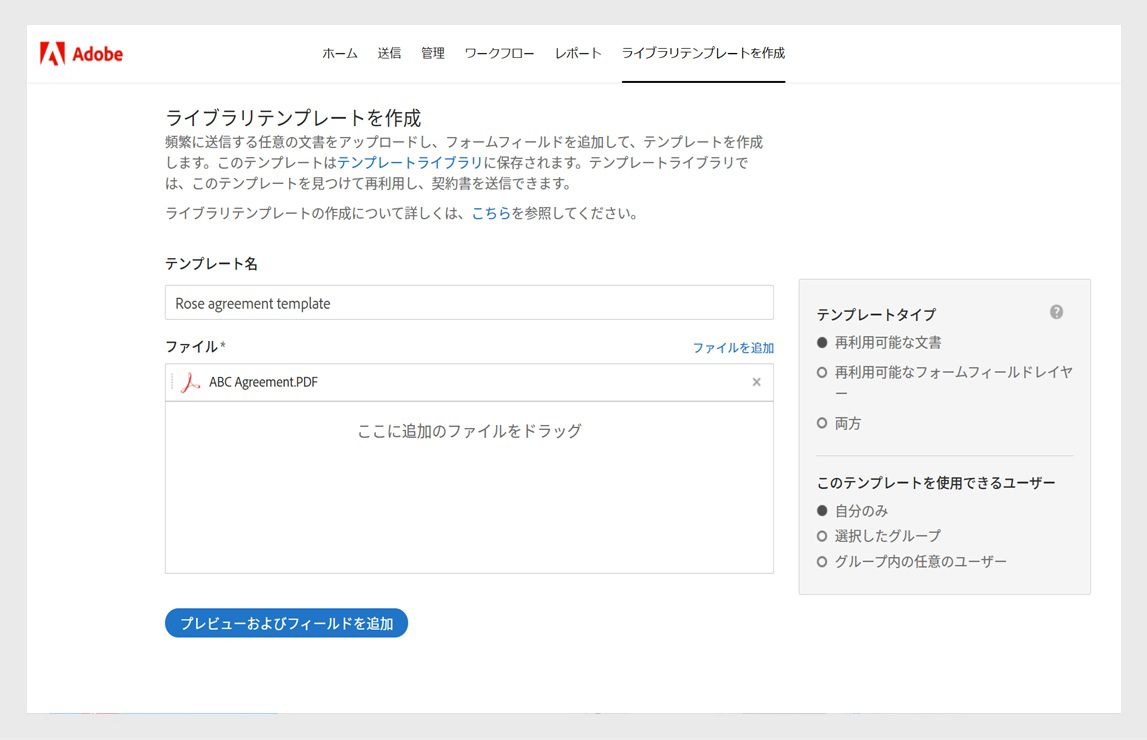Open the 管理 page
Screen dimensions: 1147x740
[433, 54]
